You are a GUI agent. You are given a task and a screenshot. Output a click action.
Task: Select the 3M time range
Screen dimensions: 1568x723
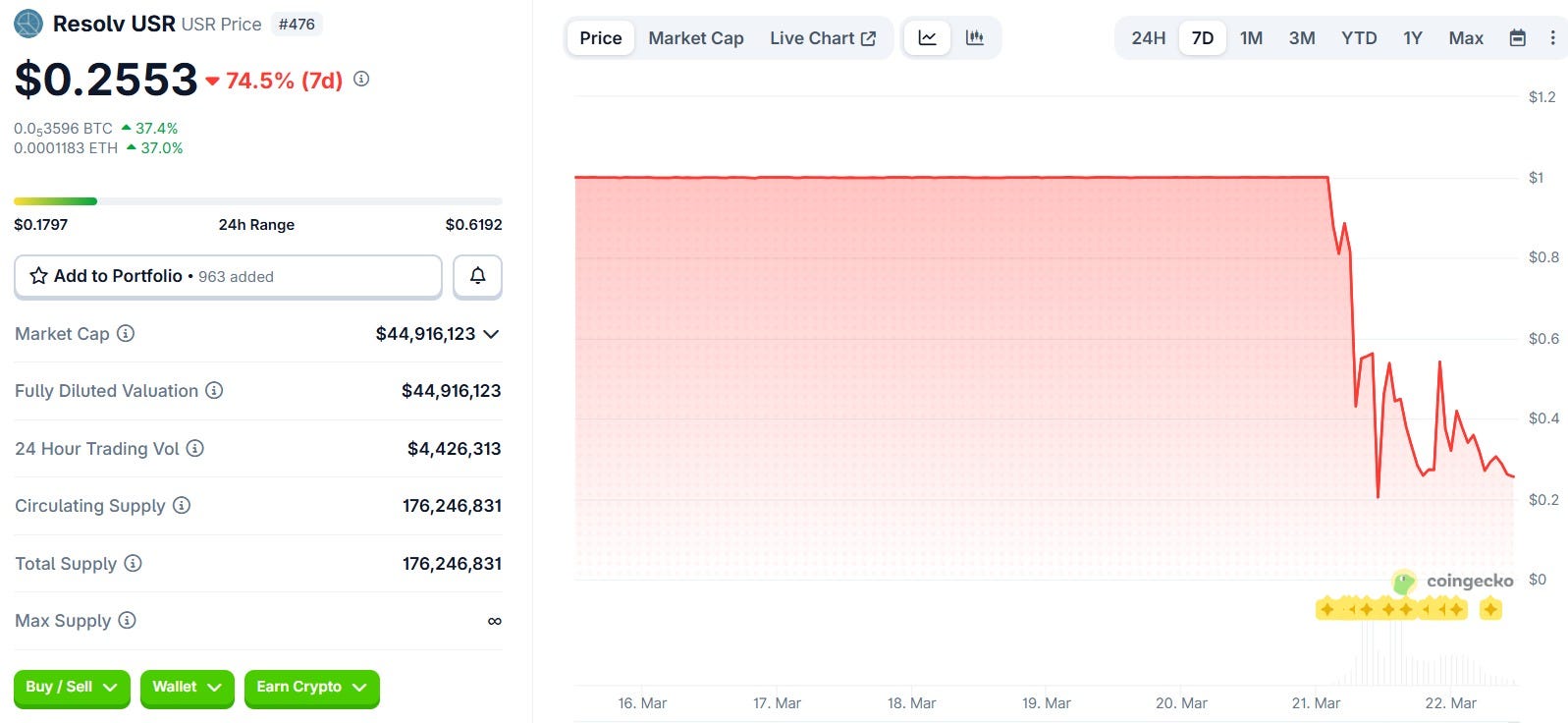[x=1302, y=37]
